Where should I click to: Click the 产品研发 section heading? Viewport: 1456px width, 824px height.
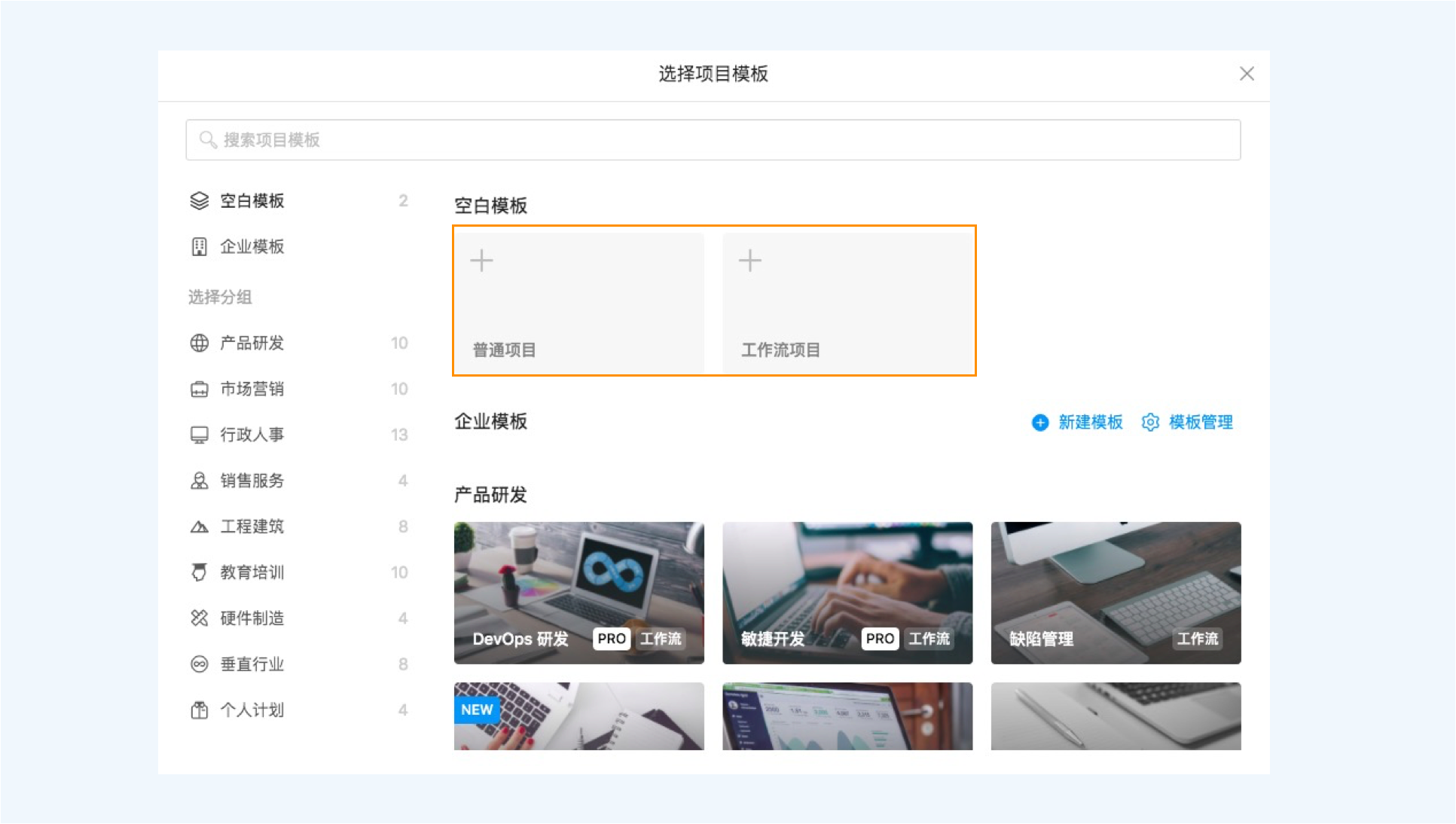coord(490,495)
